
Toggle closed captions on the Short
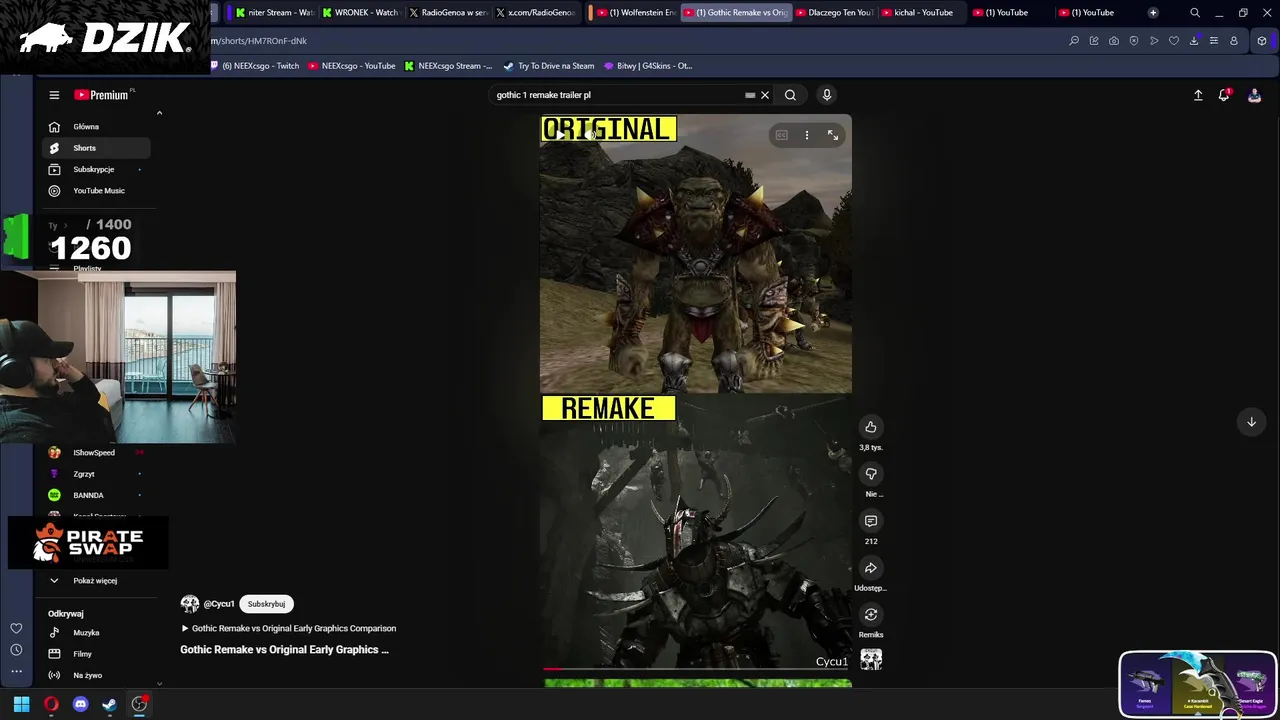[x=781, y=135]
